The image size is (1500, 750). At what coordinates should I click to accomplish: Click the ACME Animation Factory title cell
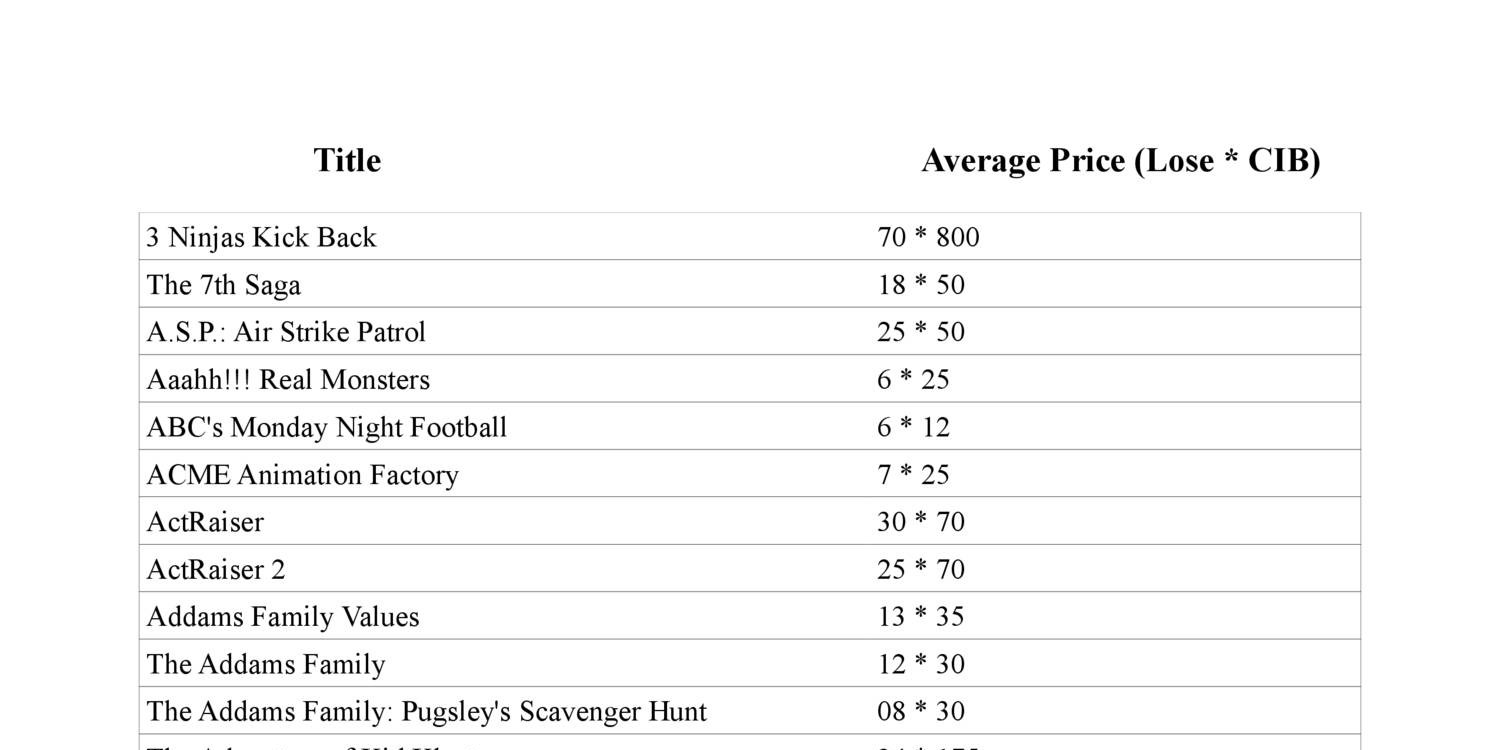click(303, 474)
